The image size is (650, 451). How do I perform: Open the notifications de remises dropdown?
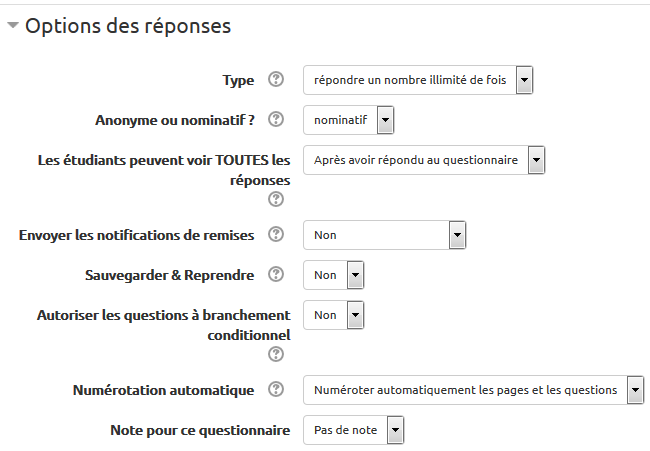pyautogui.click(x=385, y=235)
